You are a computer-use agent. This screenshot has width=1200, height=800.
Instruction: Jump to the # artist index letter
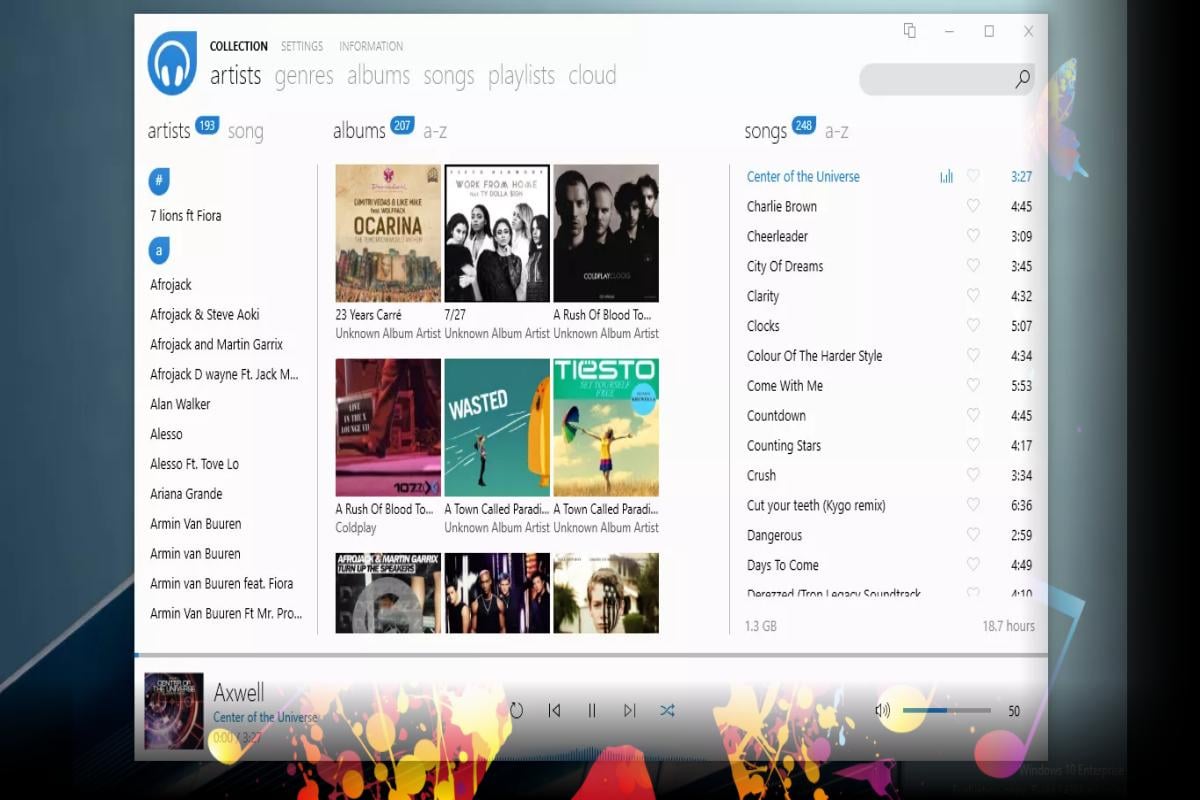click(159, 182)
